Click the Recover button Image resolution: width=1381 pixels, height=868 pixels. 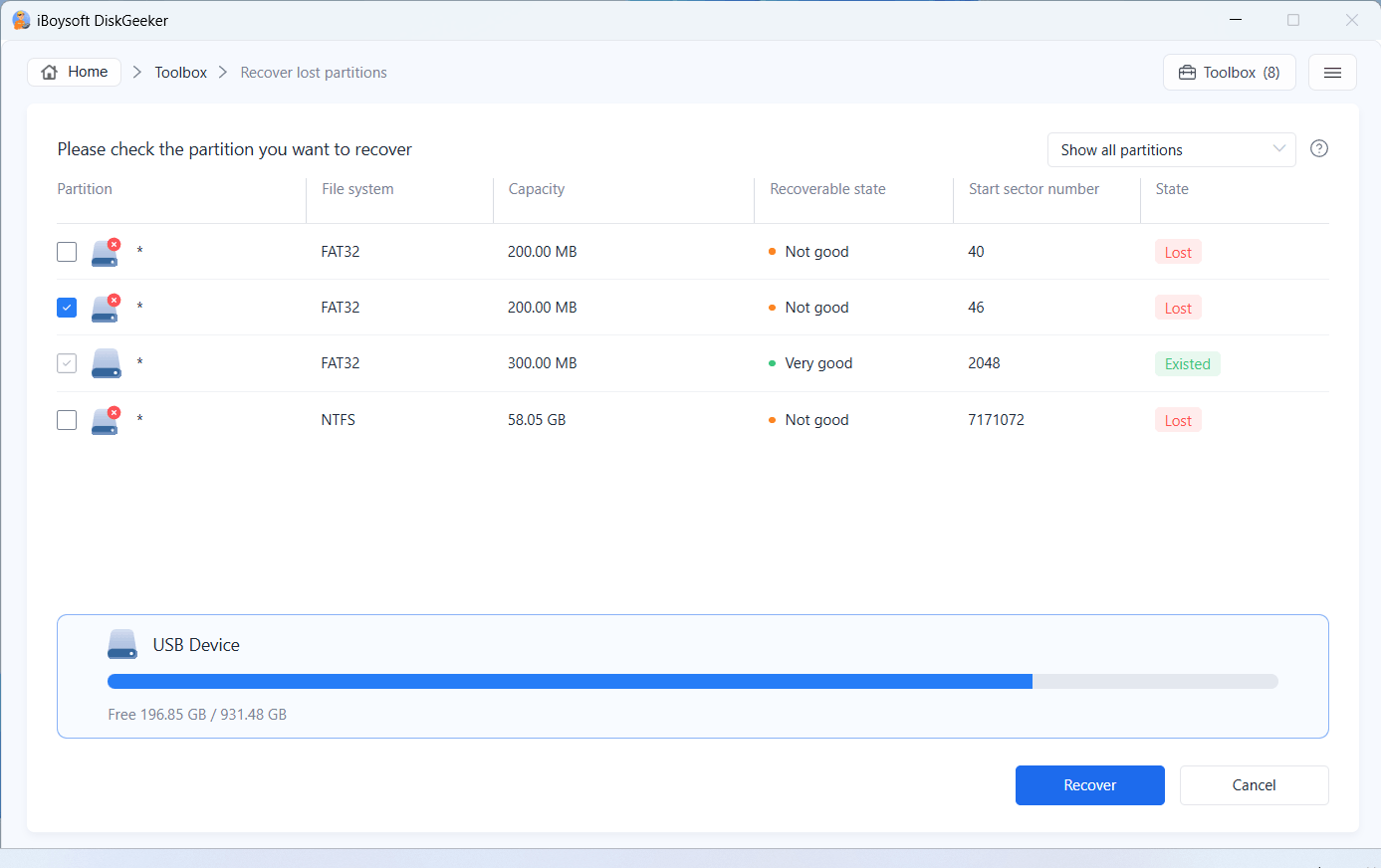click(x=1090, y=785)
